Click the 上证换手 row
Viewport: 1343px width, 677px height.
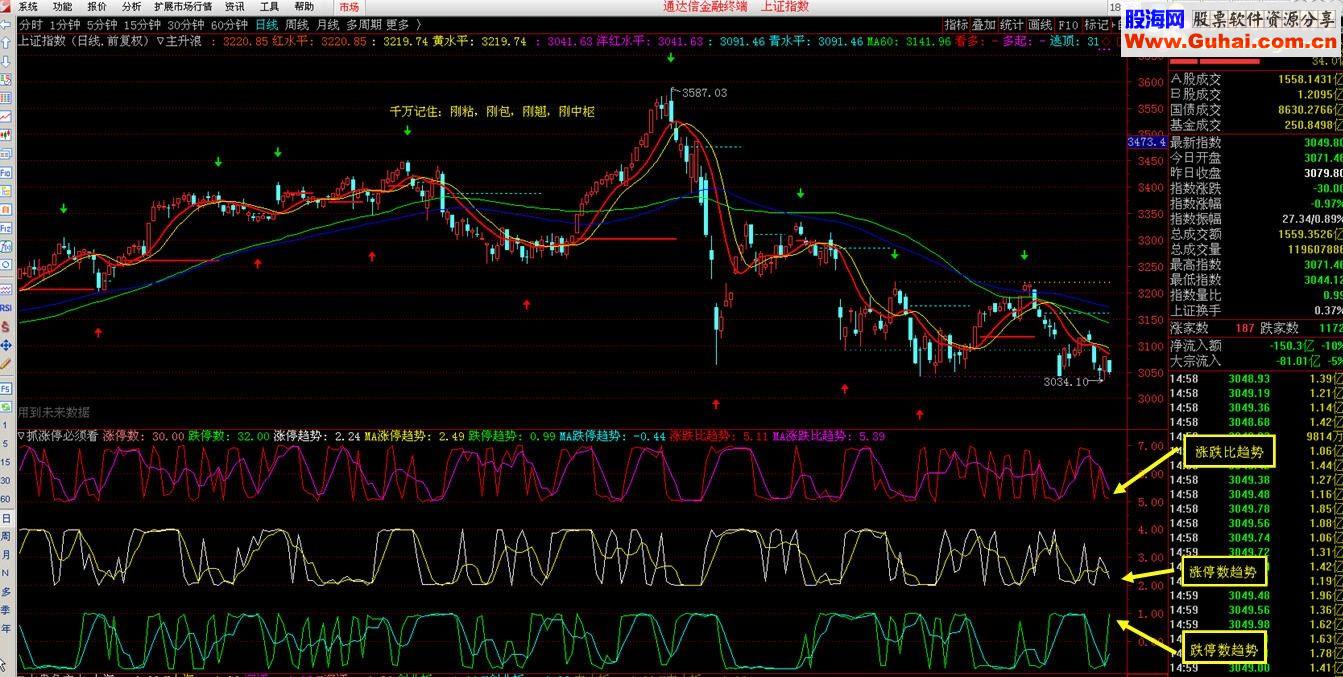tap(1256, 311)
